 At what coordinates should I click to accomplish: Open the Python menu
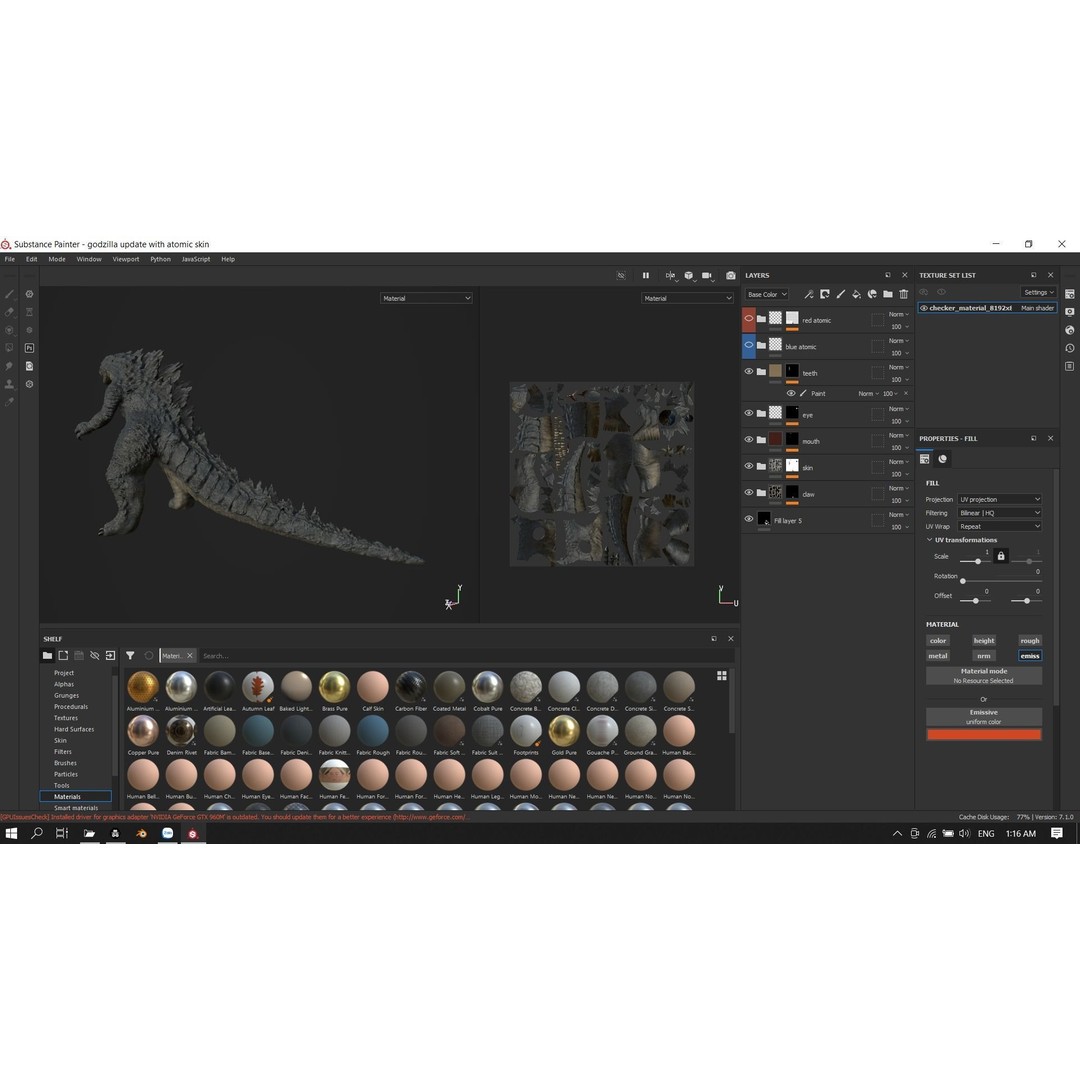pyautogui.click(x=160, y=259)
